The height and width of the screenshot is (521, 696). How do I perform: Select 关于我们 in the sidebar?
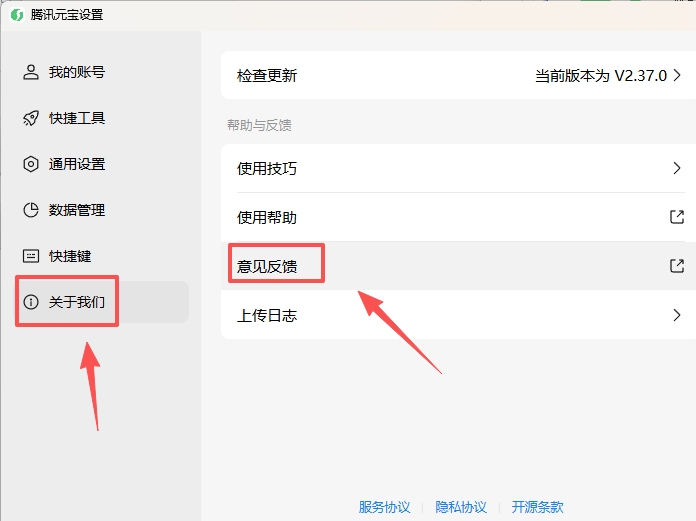coord(102,302)
